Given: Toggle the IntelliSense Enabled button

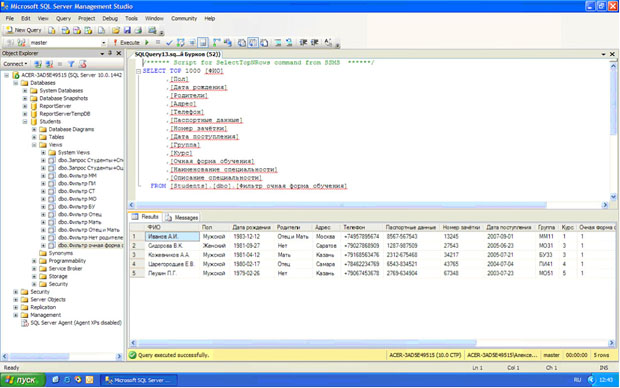Looking at the screenshot, I should click(x=203, y=42).
